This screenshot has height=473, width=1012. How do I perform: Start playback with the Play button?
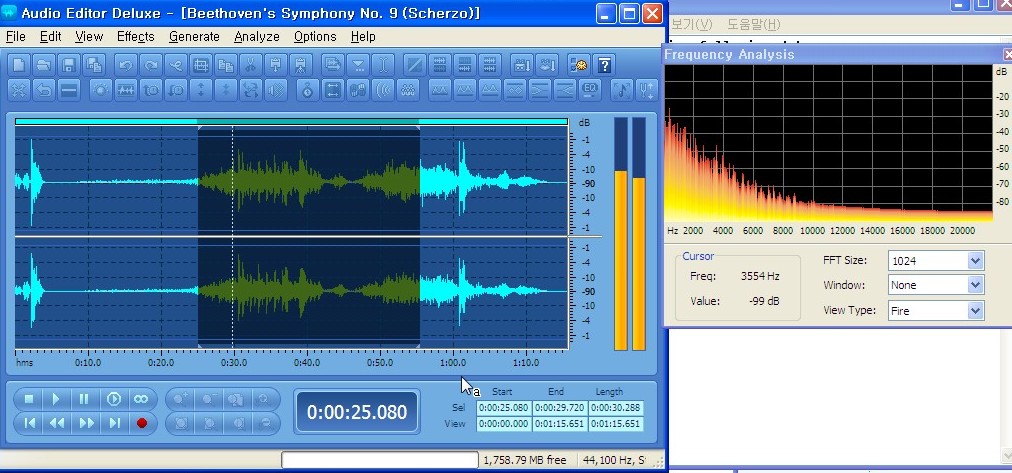coord(56,399)
